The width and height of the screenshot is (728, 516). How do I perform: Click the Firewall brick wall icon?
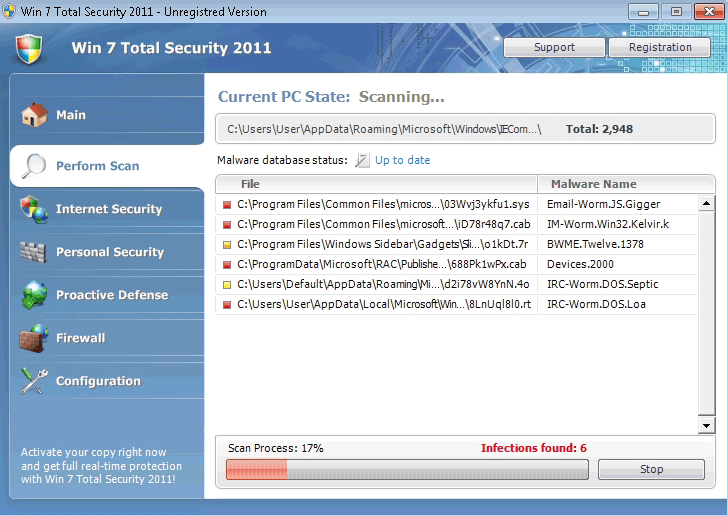pyautogui.click(x=34, y=338)
